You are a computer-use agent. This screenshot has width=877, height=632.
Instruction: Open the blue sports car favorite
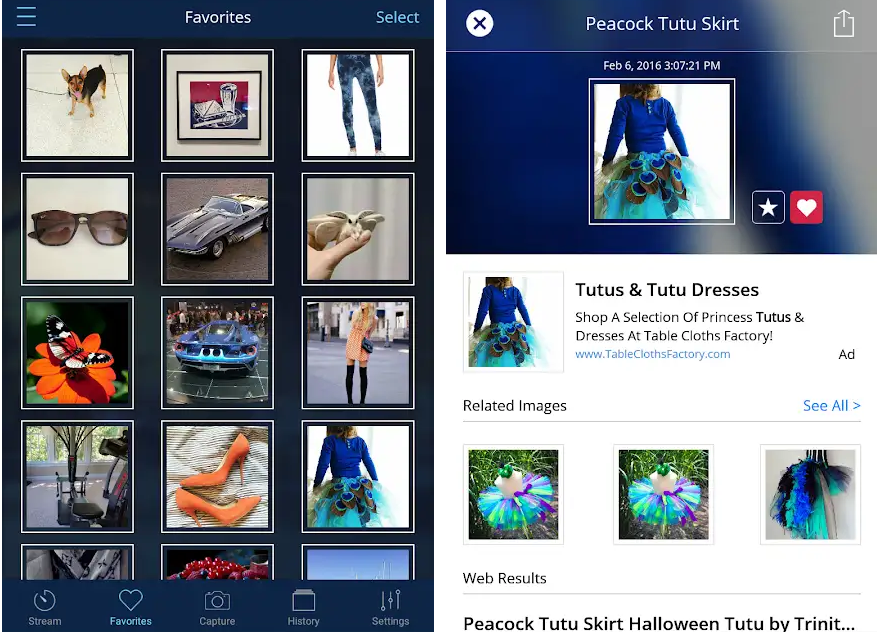tap(218, 353)
